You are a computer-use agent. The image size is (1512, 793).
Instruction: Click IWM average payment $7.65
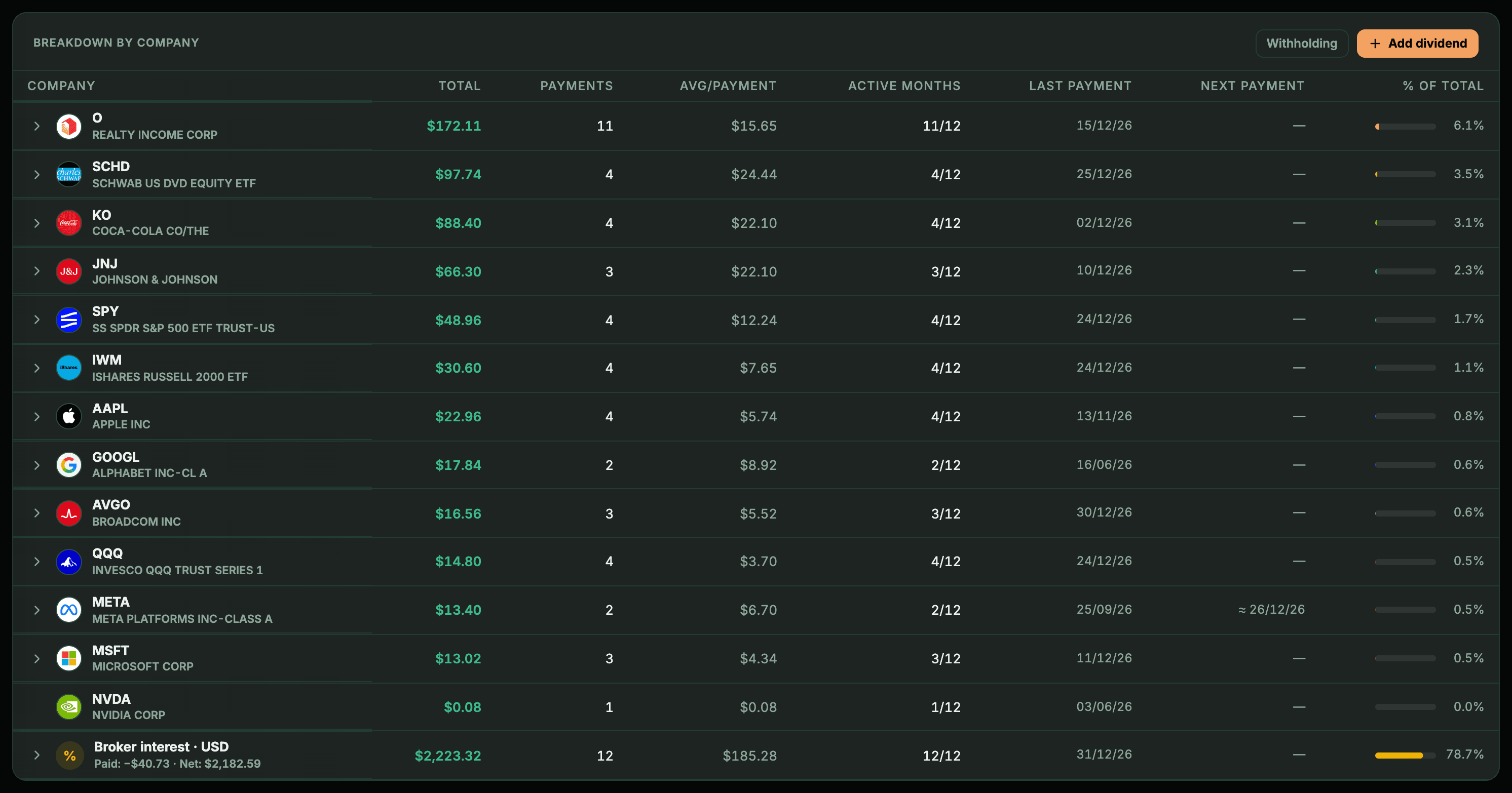[758, 368]
